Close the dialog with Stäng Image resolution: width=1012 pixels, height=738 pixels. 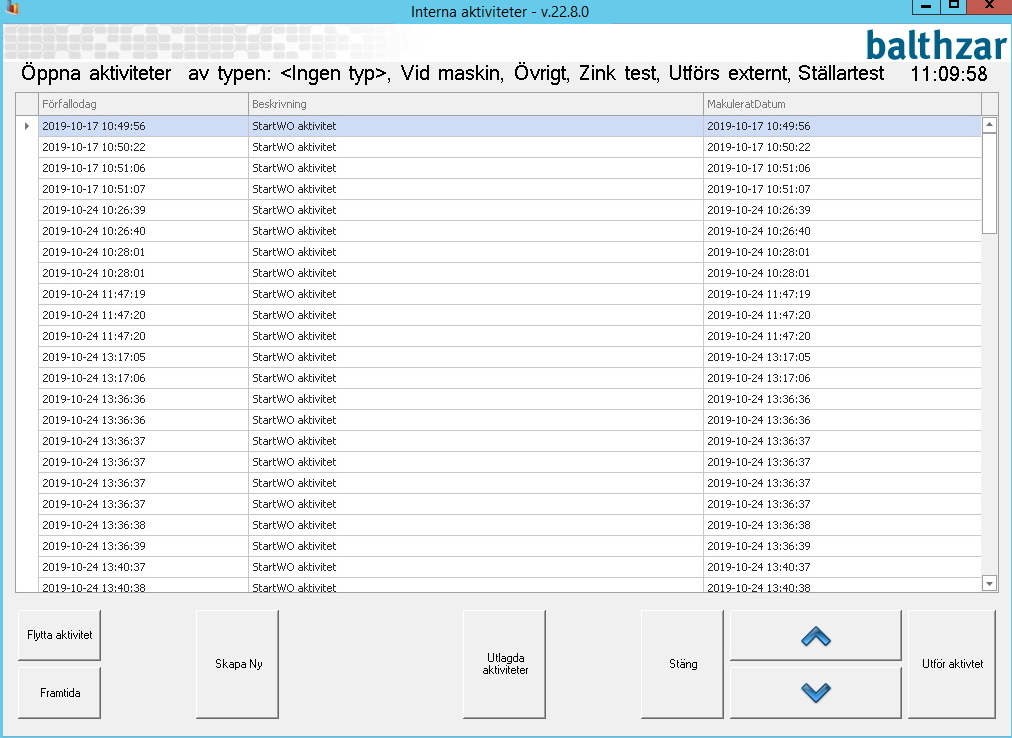point(682,664)
